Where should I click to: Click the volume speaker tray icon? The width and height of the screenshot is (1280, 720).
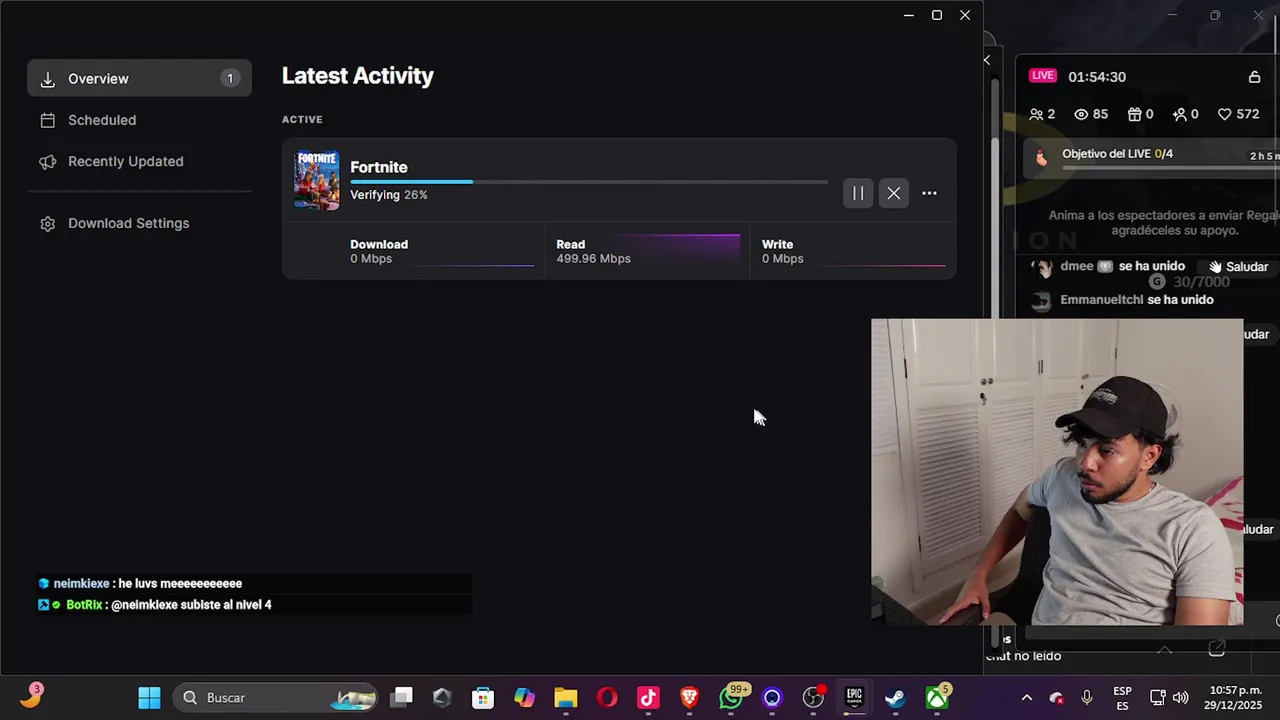point(1180,698)
